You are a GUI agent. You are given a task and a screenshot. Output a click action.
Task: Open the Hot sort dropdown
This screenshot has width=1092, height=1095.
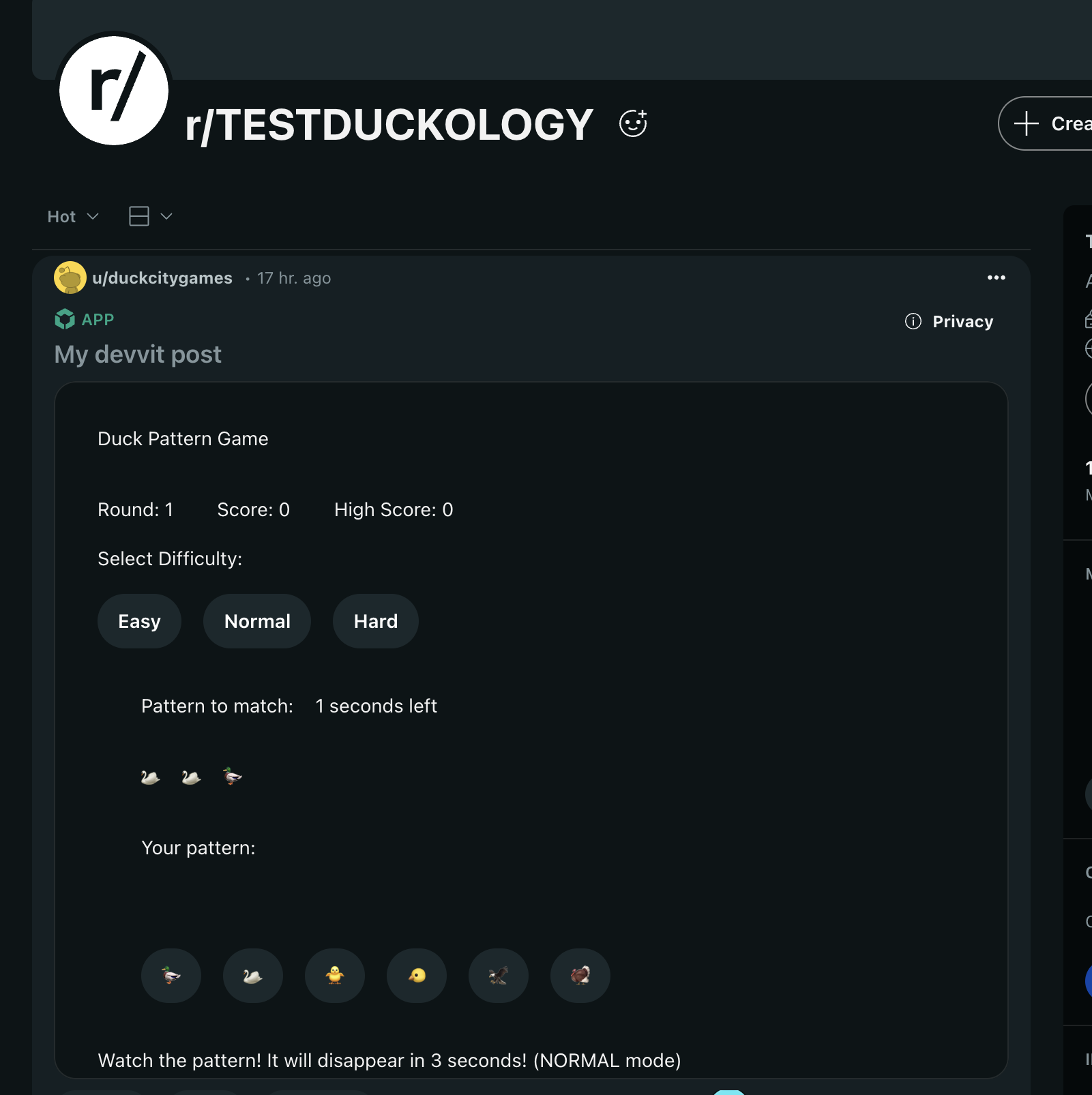(x=74, y=217)
